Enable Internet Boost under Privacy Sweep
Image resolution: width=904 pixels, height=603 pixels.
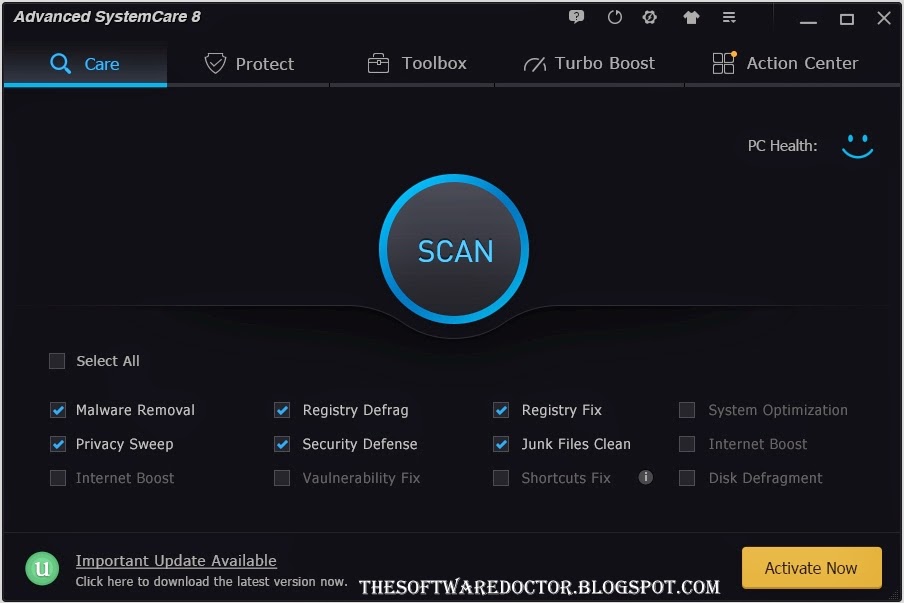coord(58,478)
